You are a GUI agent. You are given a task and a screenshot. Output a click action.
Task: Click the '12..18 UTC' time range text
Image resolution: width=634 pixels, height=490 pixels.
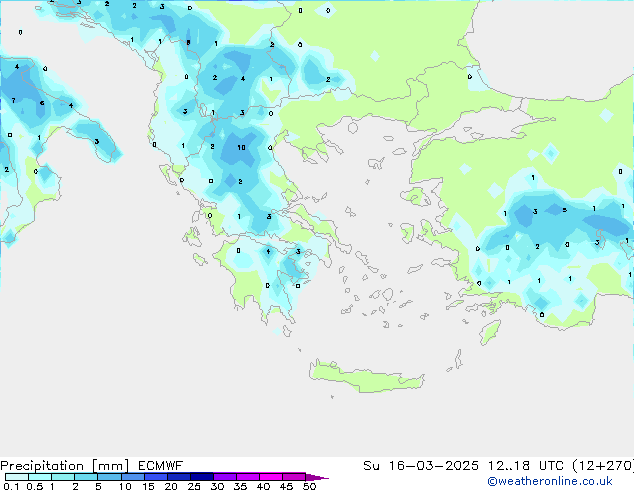[526, 466]
